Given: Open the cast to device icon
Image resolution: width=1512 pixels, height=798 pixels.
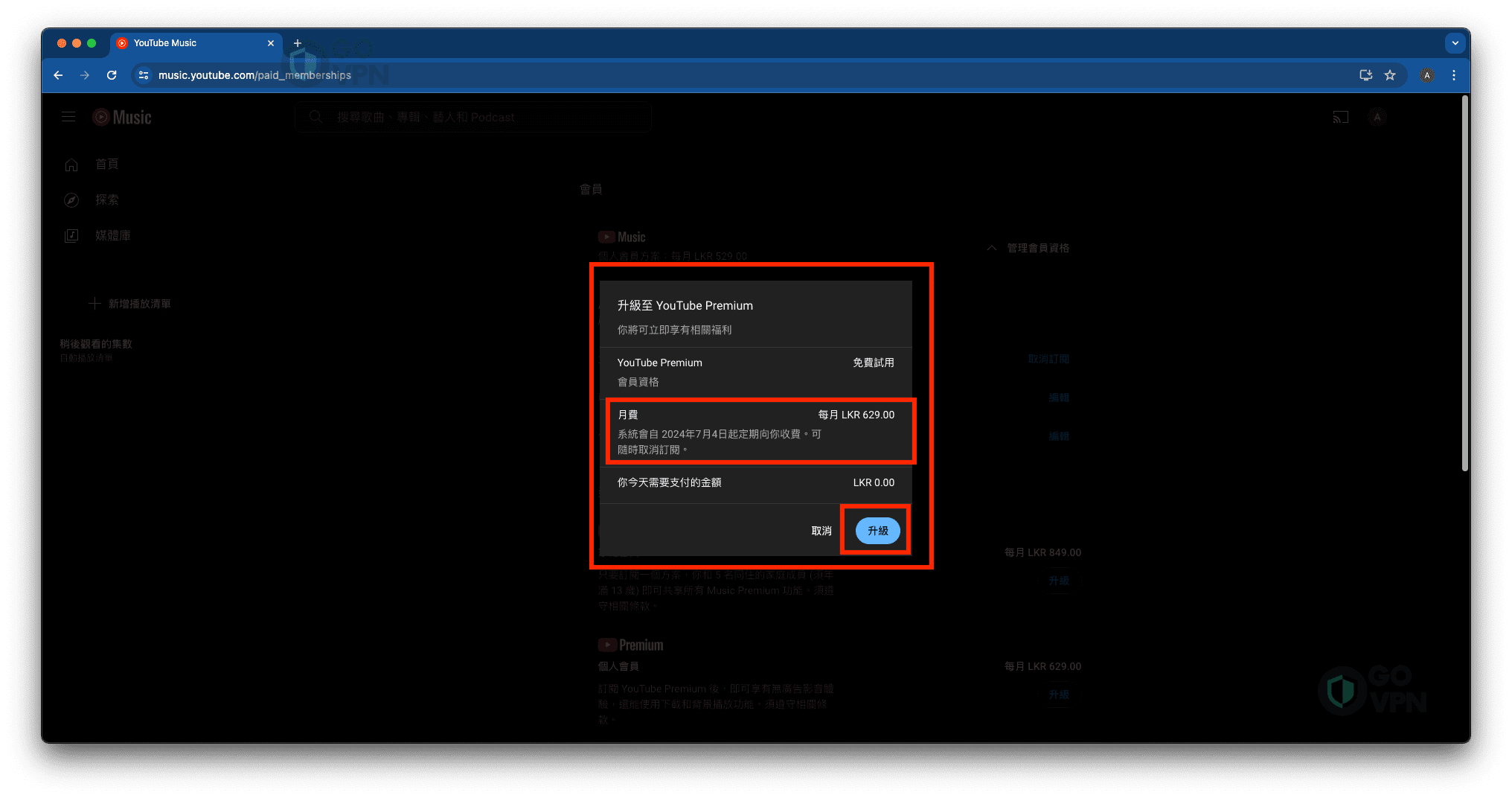Looking at the screenshot, I should [x=1341, y=117].
